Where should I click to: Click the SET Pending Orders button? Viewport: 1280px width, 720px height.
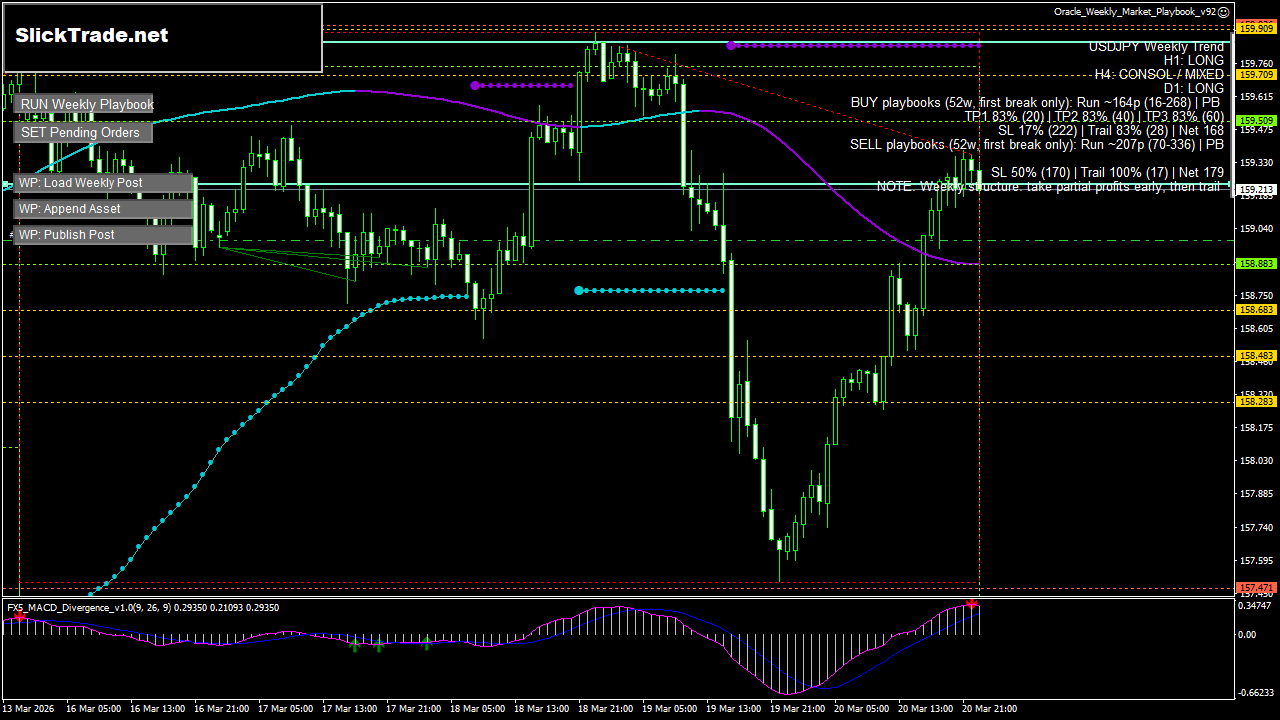tap(84, 132)
